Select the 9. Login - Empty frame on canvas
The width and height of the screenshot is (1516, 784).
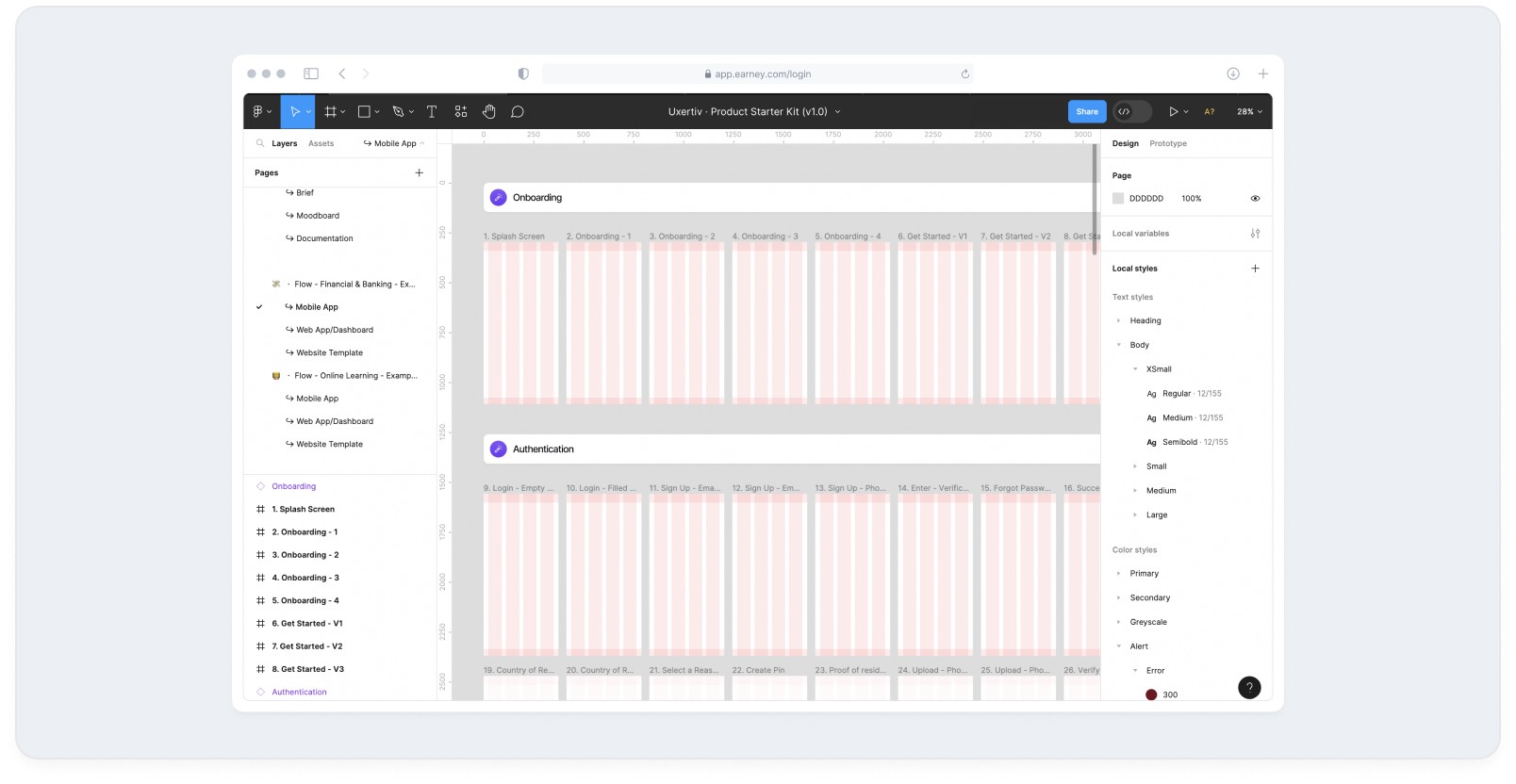pos(520,574)
